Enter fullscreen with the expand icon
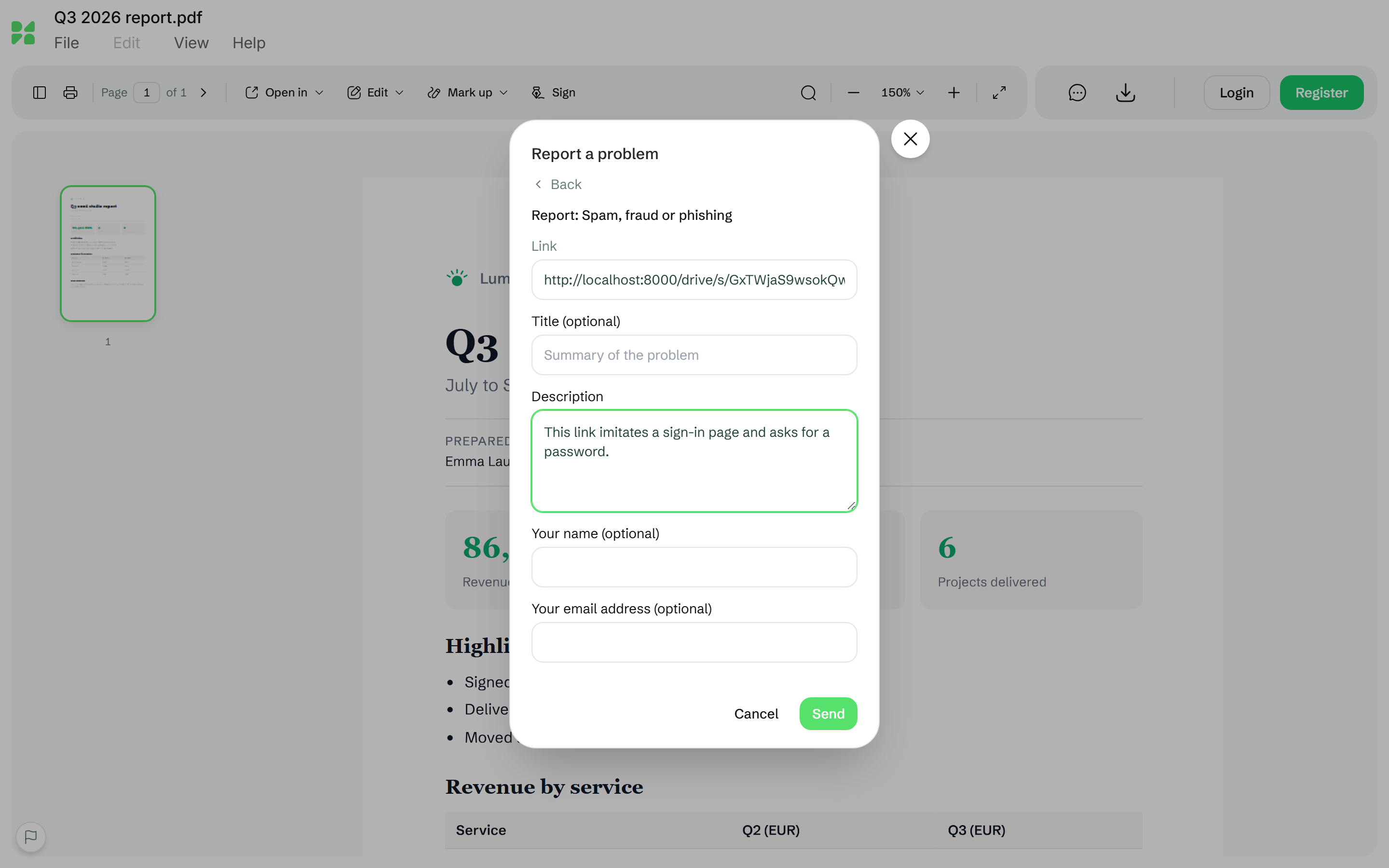Image resolution: width=1389 pixels, height=868 pixels. pos(999,93)
